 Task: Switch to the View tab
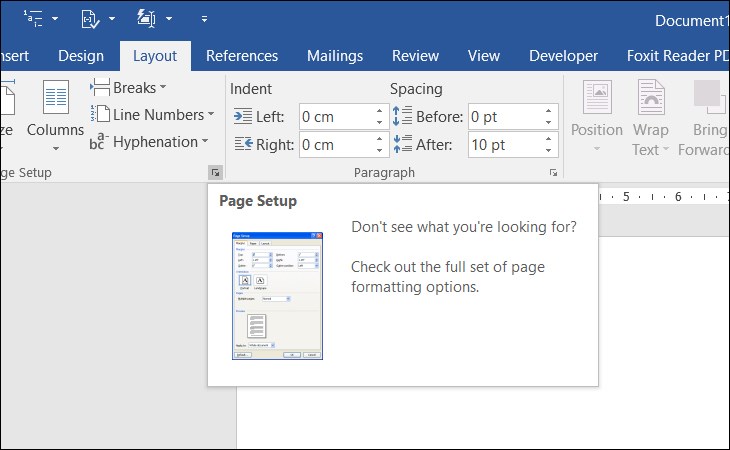484,56
